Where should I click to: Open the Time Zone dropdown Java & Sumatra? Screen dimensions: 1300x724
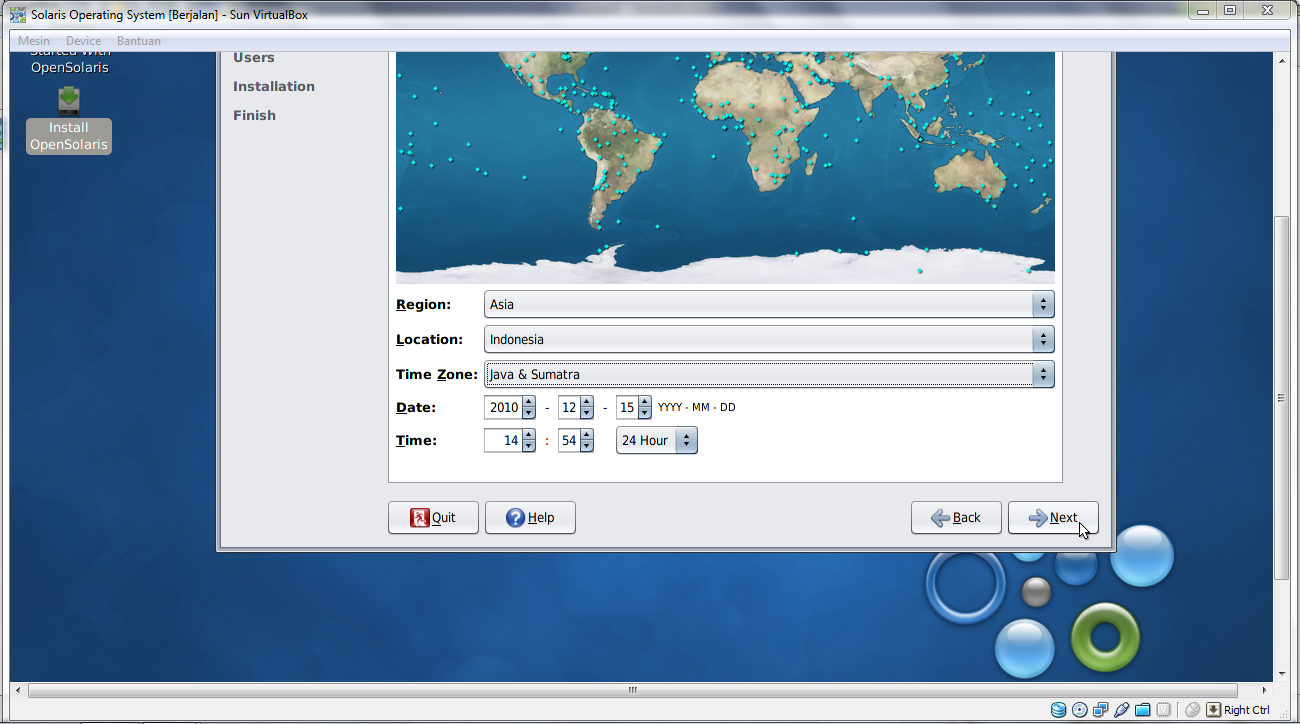[x=769, y=374]
